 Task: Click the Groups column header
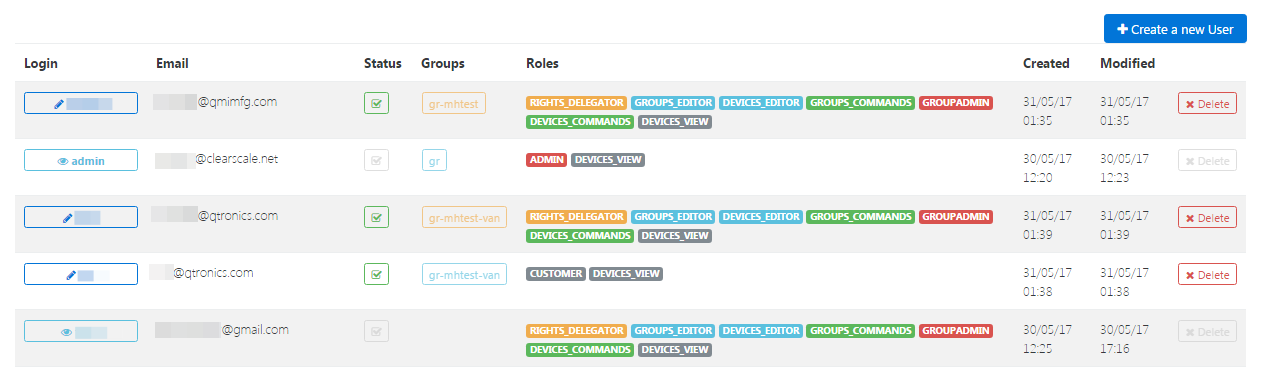point(443,63)
